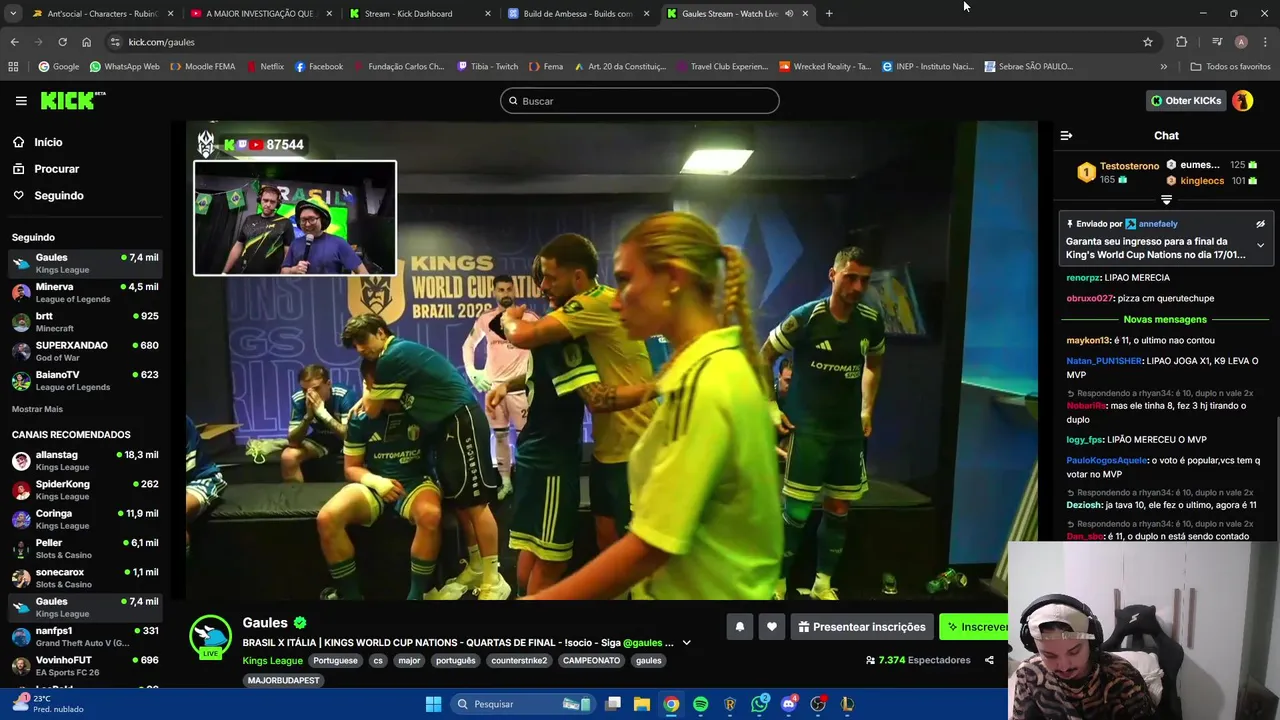The width and height of the screenshot is (1280, 720).
Task: Go back with the browser back arrow
Action: pos(14,42)
